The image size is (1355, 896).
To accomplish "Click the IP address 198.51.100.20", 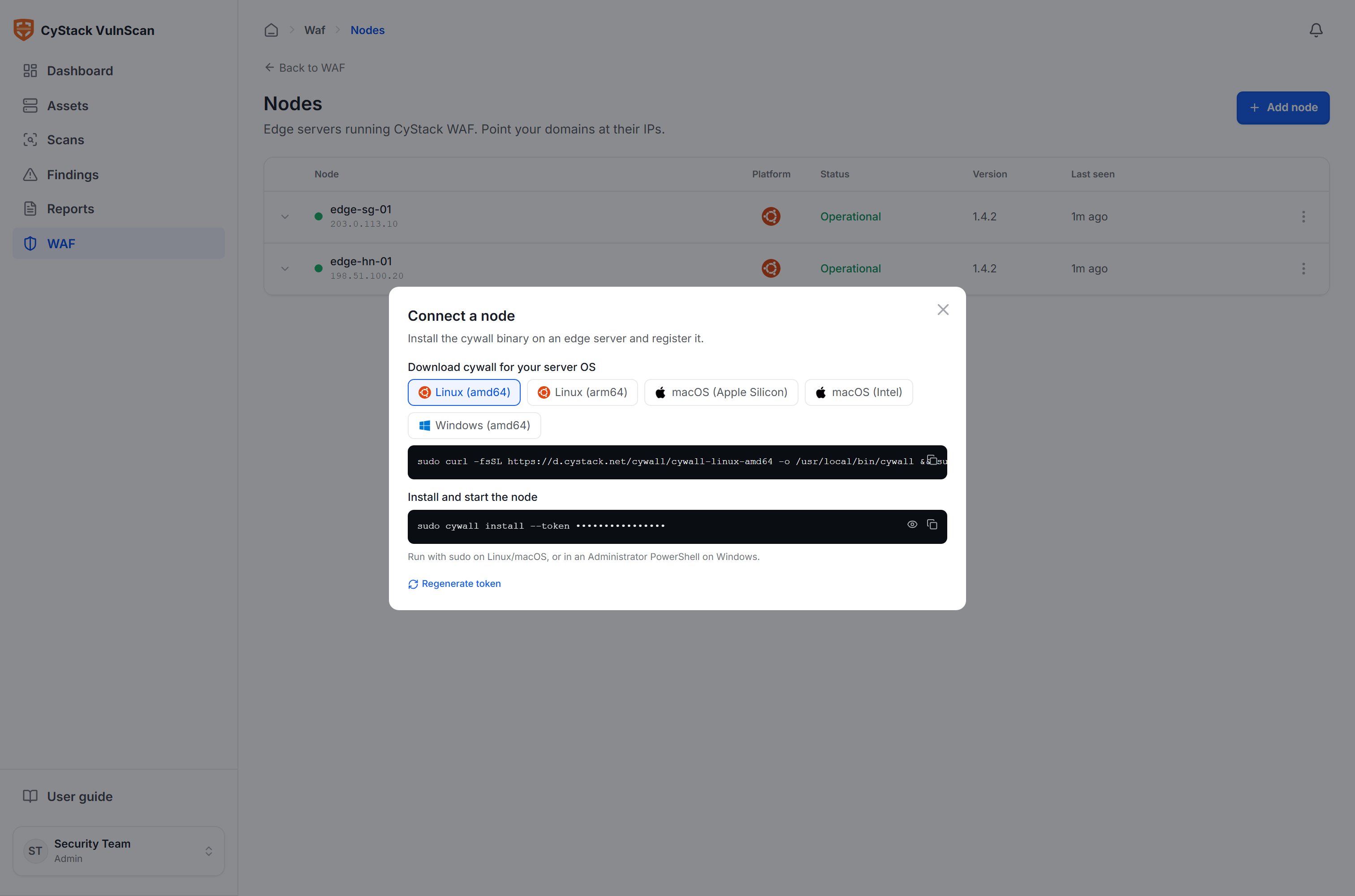I will (x=367, y=276).
